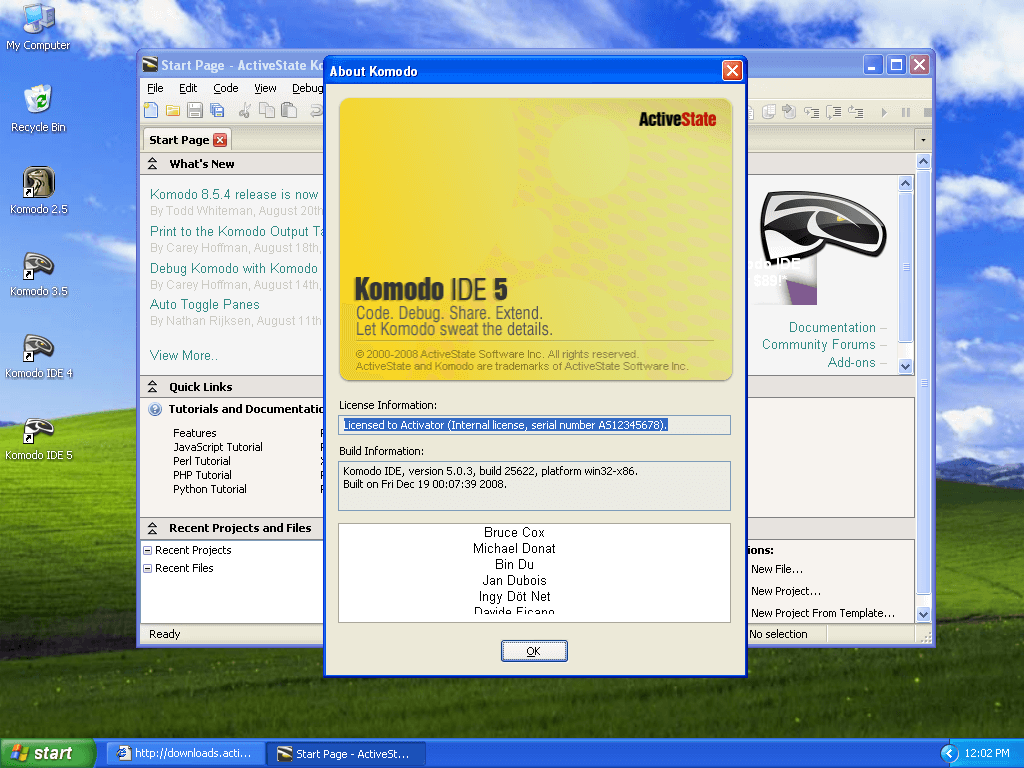Click inside the License Information text field

point(534,425)
